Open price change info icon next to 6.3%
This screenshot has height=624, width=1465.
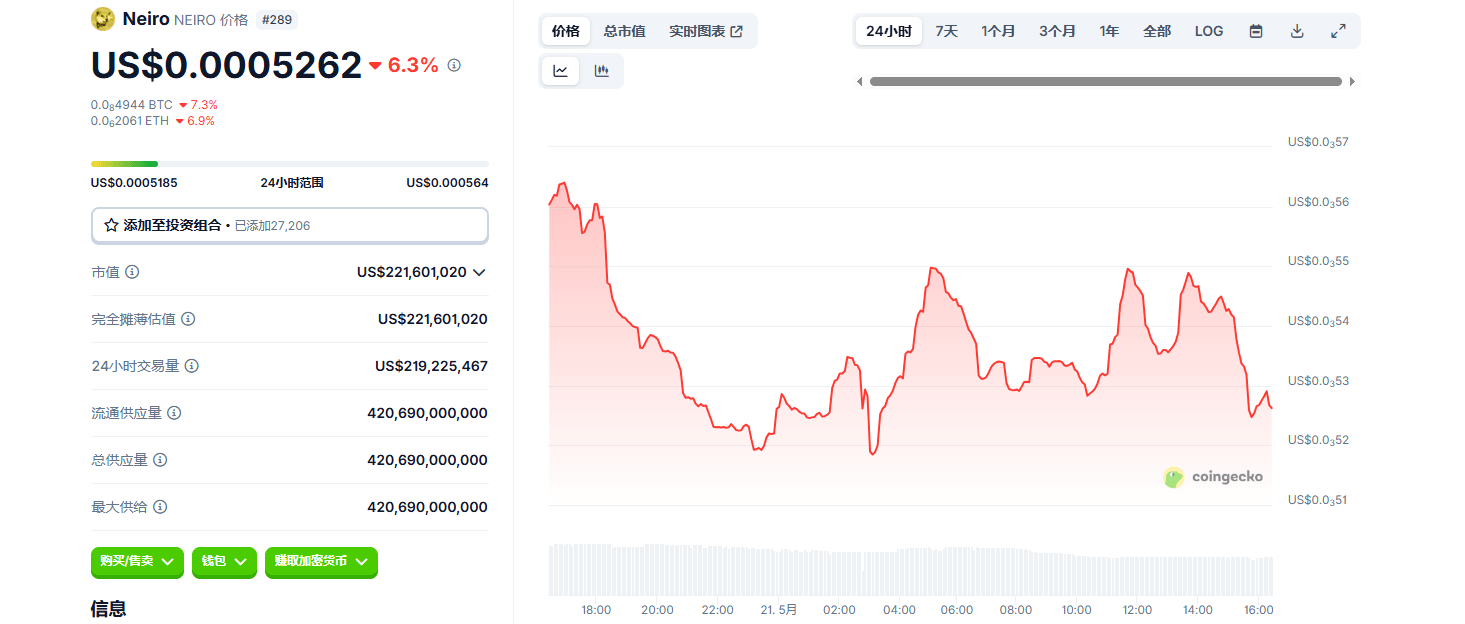coord(454,65)
